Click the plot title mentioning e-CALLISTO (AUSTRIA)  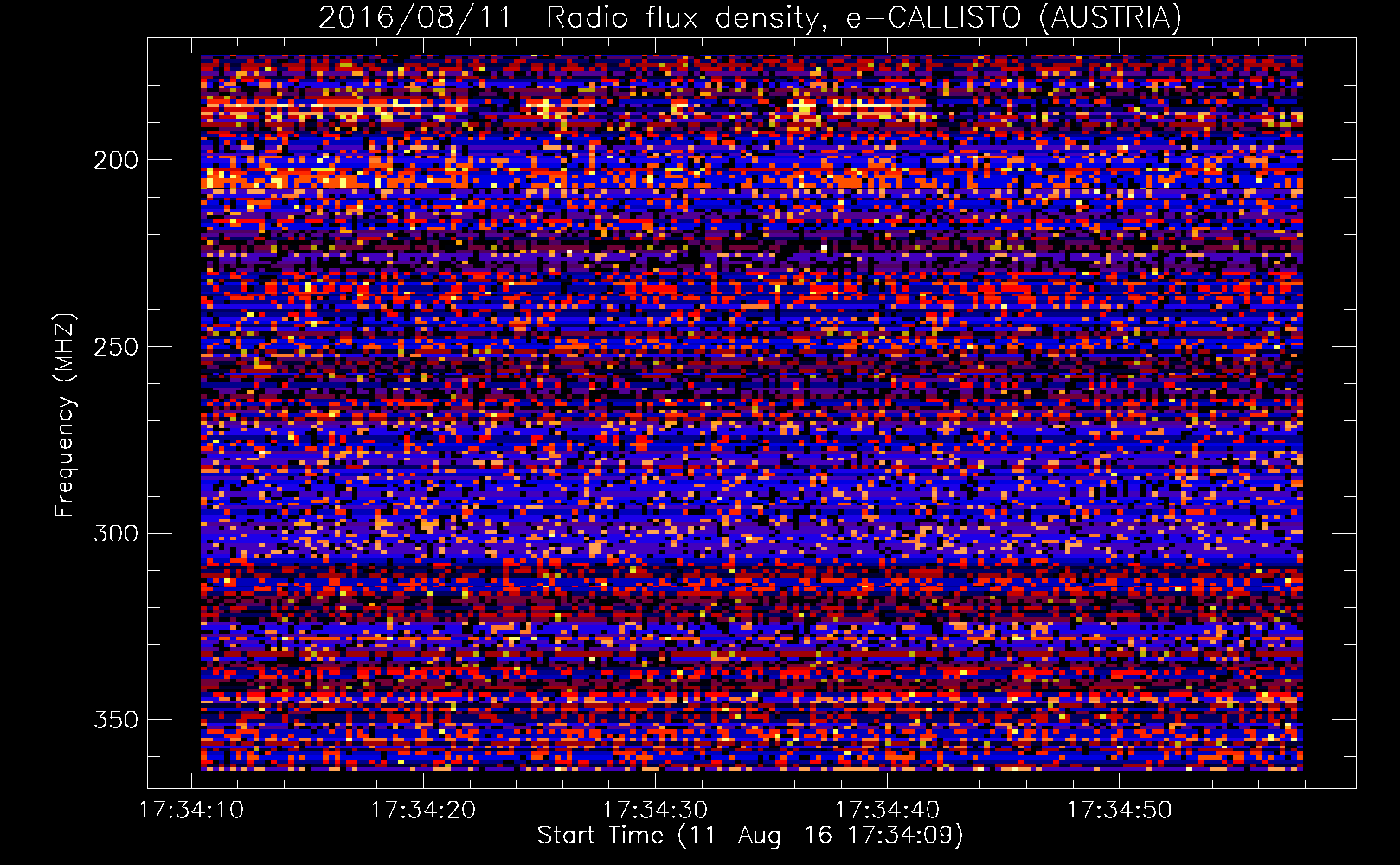point(750,17)
